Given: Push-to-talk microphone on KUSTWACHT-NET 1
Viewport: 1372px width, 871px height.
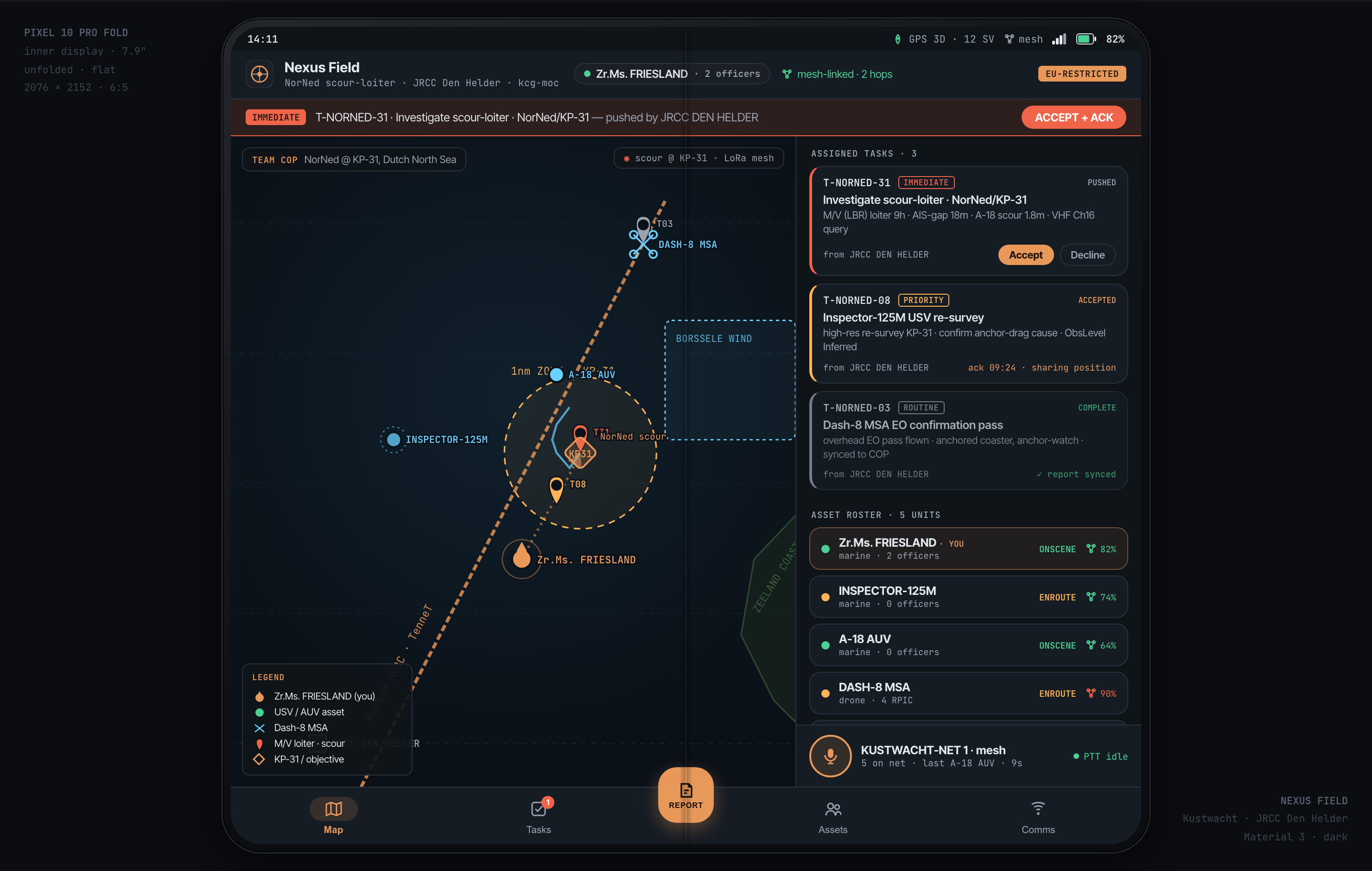Looking at the screenshot, I should click(830, 756).
